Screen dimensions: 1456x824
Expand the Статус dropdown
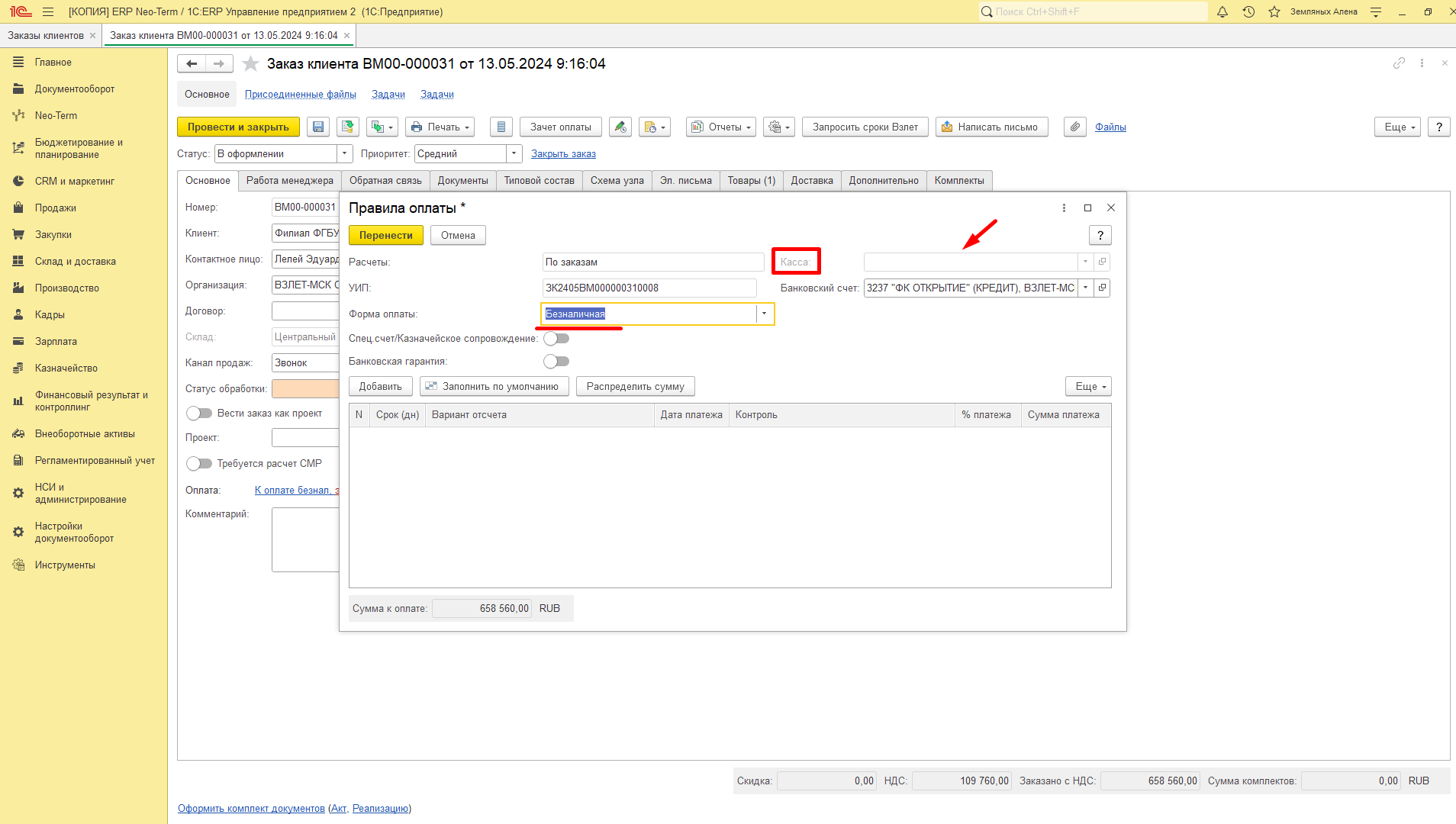click(x=345, y=154)
